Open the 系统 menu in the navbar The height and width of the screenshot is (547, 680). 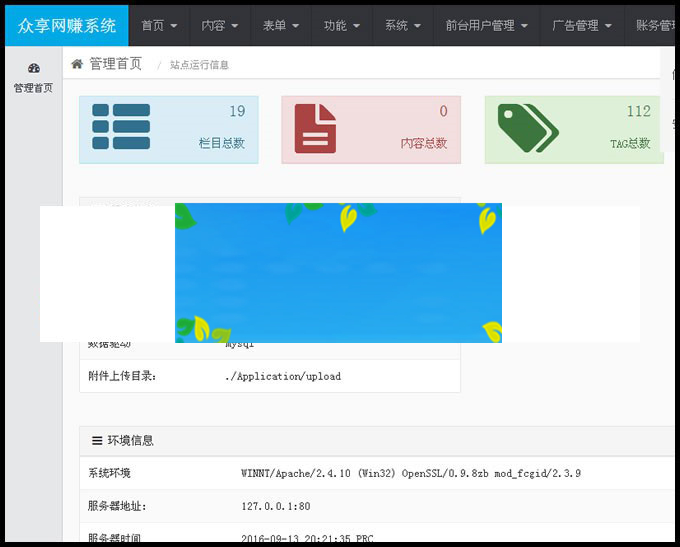click(403, 25)
